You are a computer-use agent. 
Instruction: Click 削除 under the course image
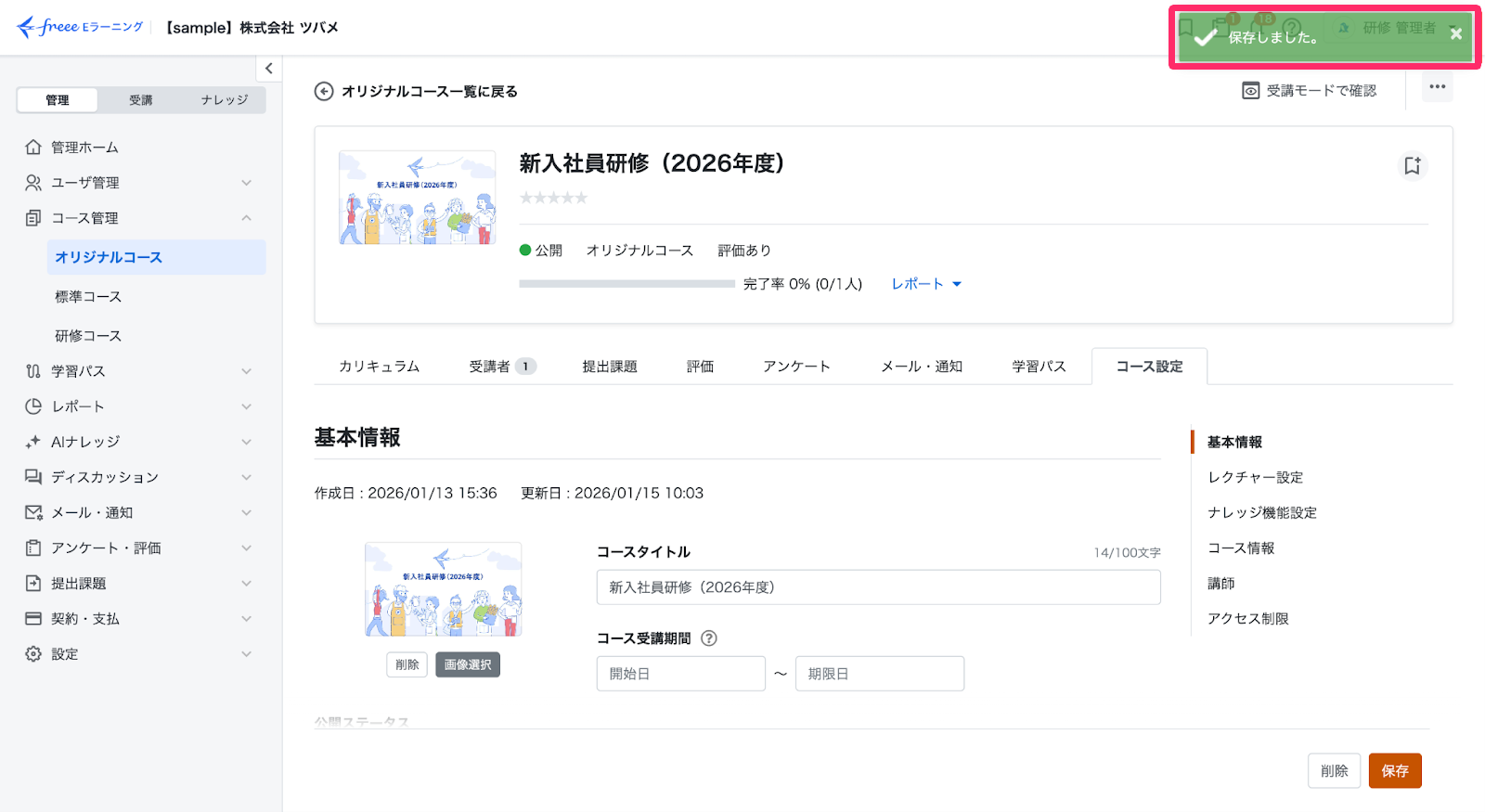tap(407, 664)
